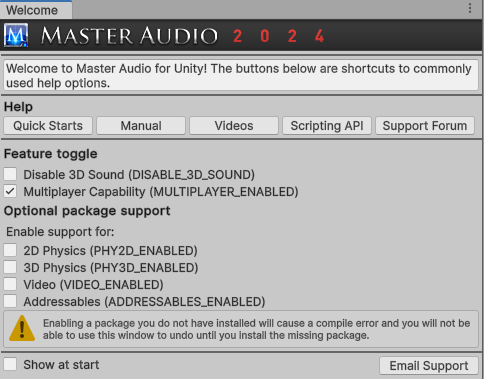This screenshot has width=484, height=379.
Task: Tick the Video (VIDEO_ENABLED) checkbox
Action: click(10, 284)
